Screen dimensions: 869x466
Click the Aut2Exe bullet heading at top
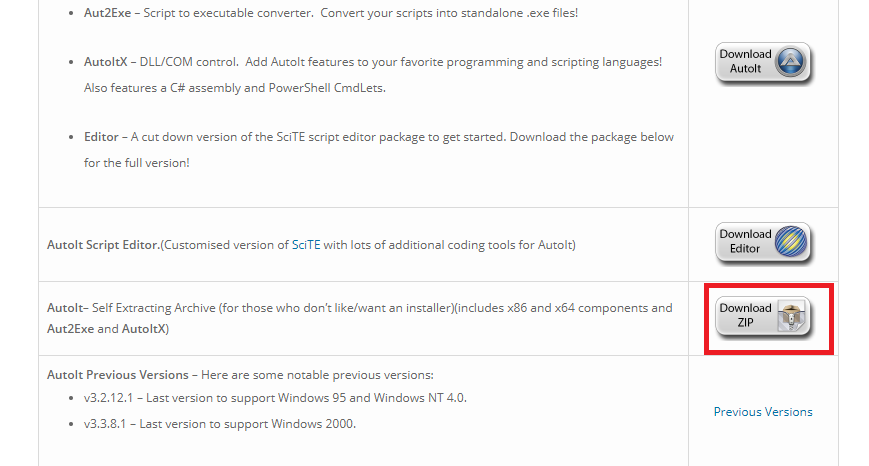tap(110, 14)
